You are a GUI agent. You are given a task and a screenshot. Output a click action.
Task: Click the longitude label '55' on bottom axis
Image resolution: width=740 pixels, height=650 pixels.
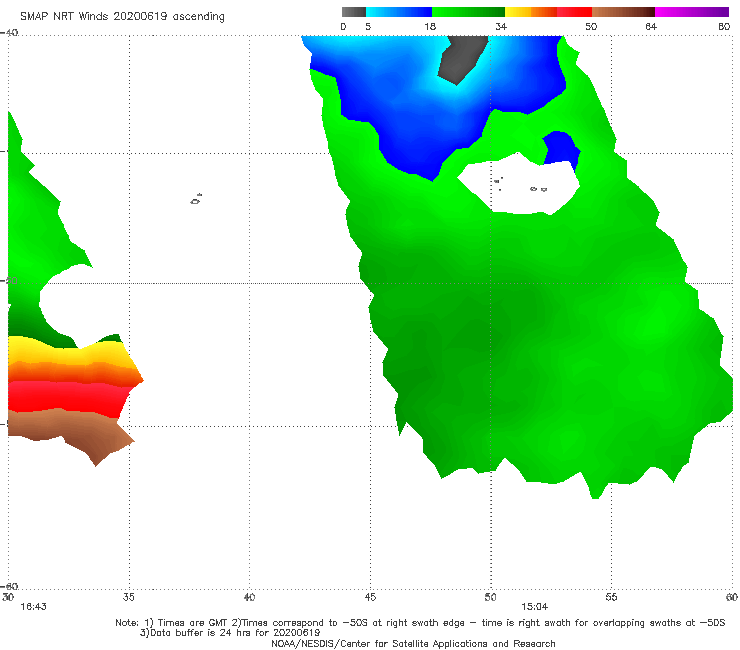(611, 597)
